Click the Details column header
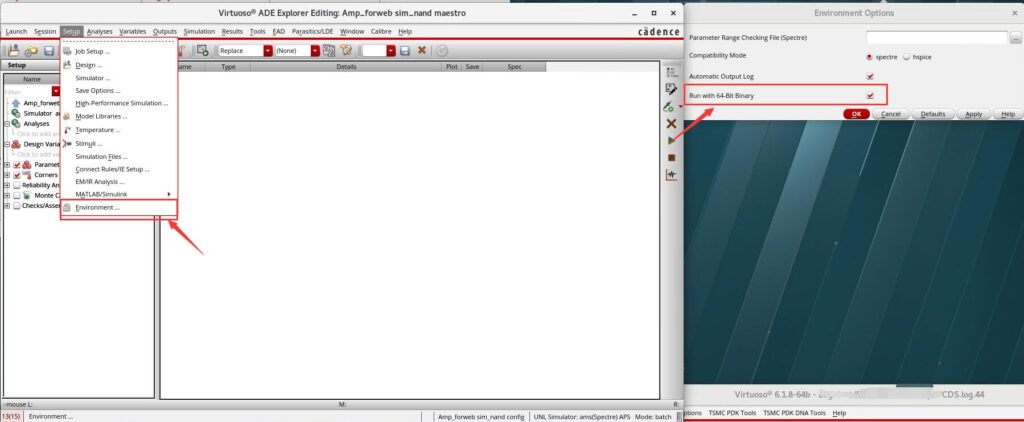 coord(346,67)
